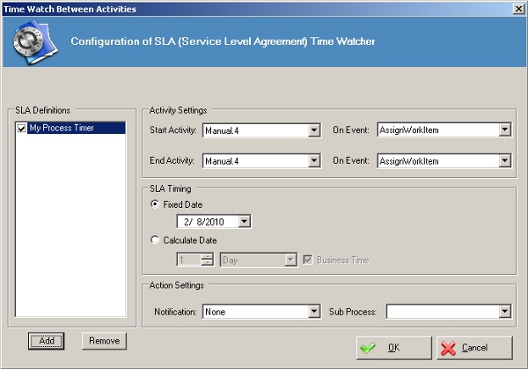Open the End Activity dropdown
This screenshot has width=528, height=369.
point(314,161)
